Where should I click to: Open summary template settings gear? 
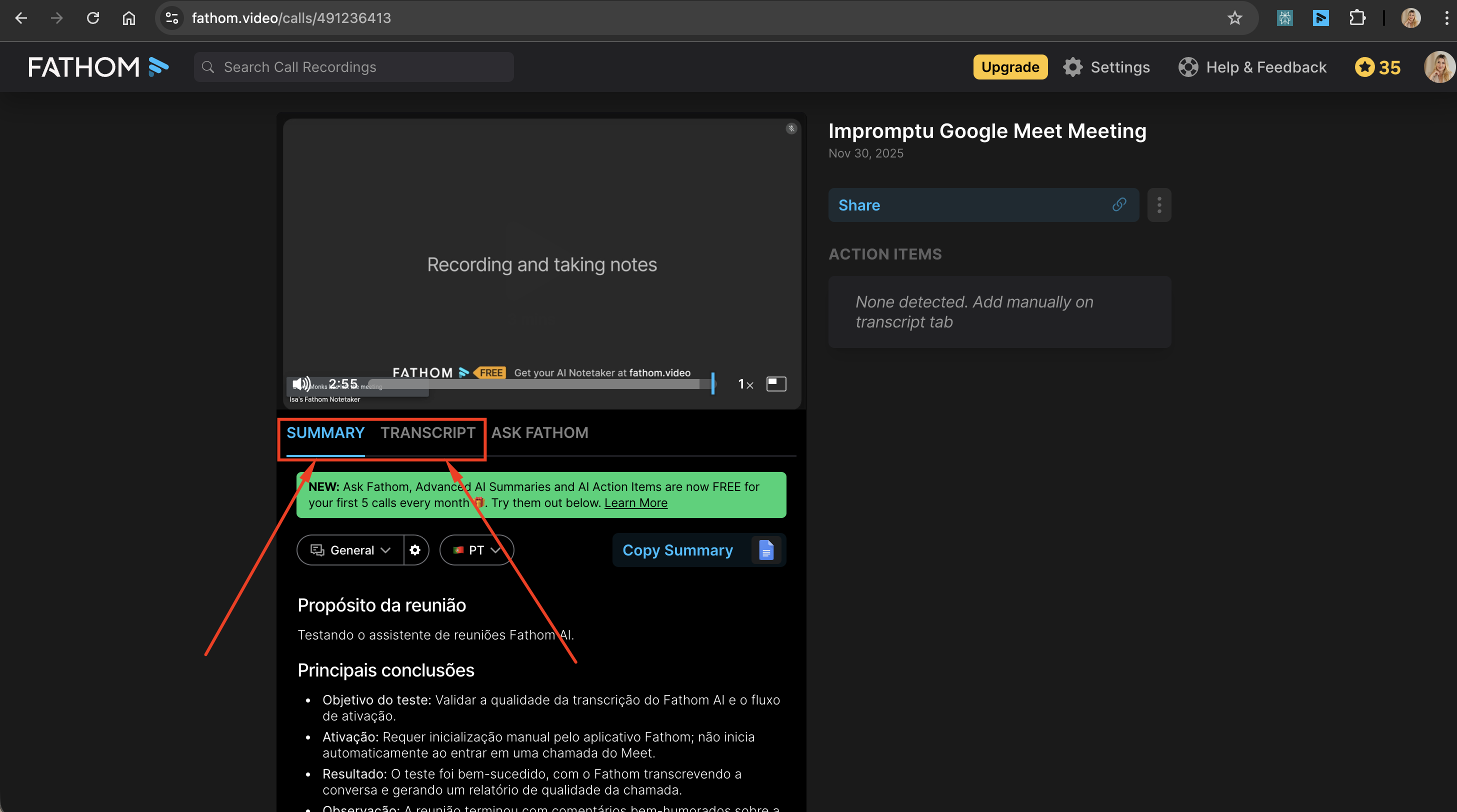pyautogui.click(x=415, y=549)
